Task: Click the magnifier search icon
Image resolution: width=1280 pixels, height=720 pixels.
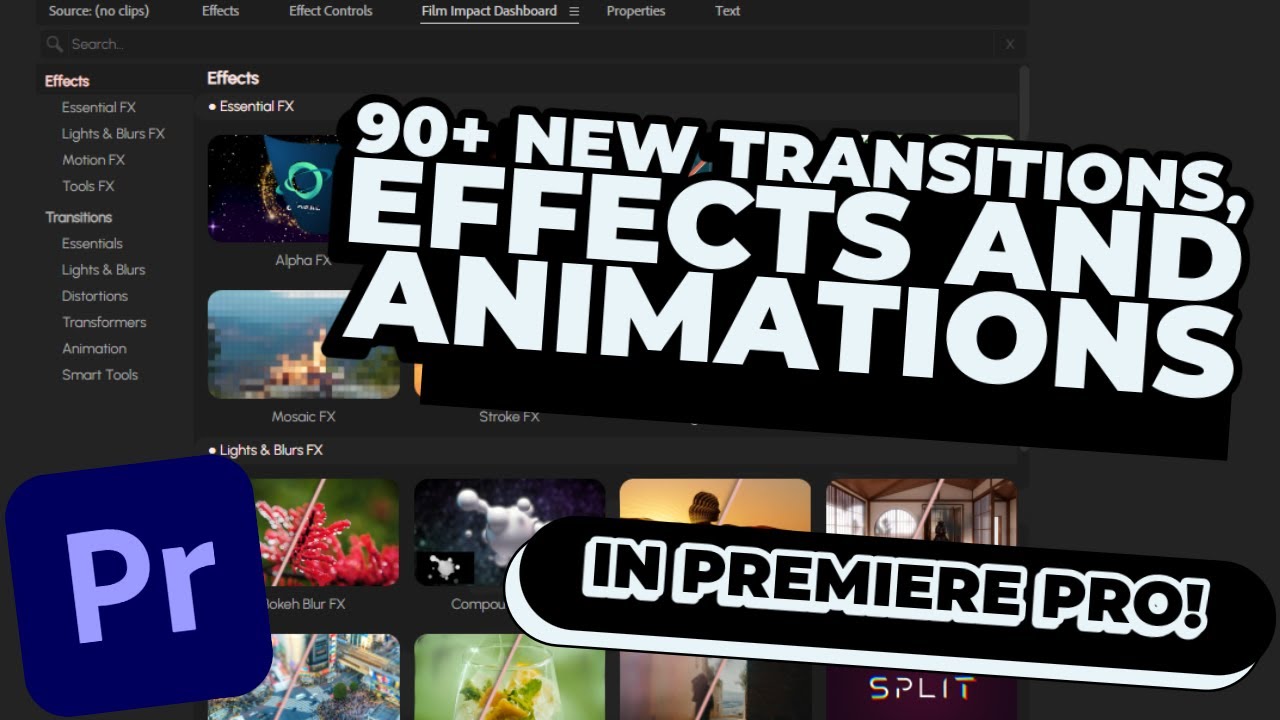Action: click(55, 44)
